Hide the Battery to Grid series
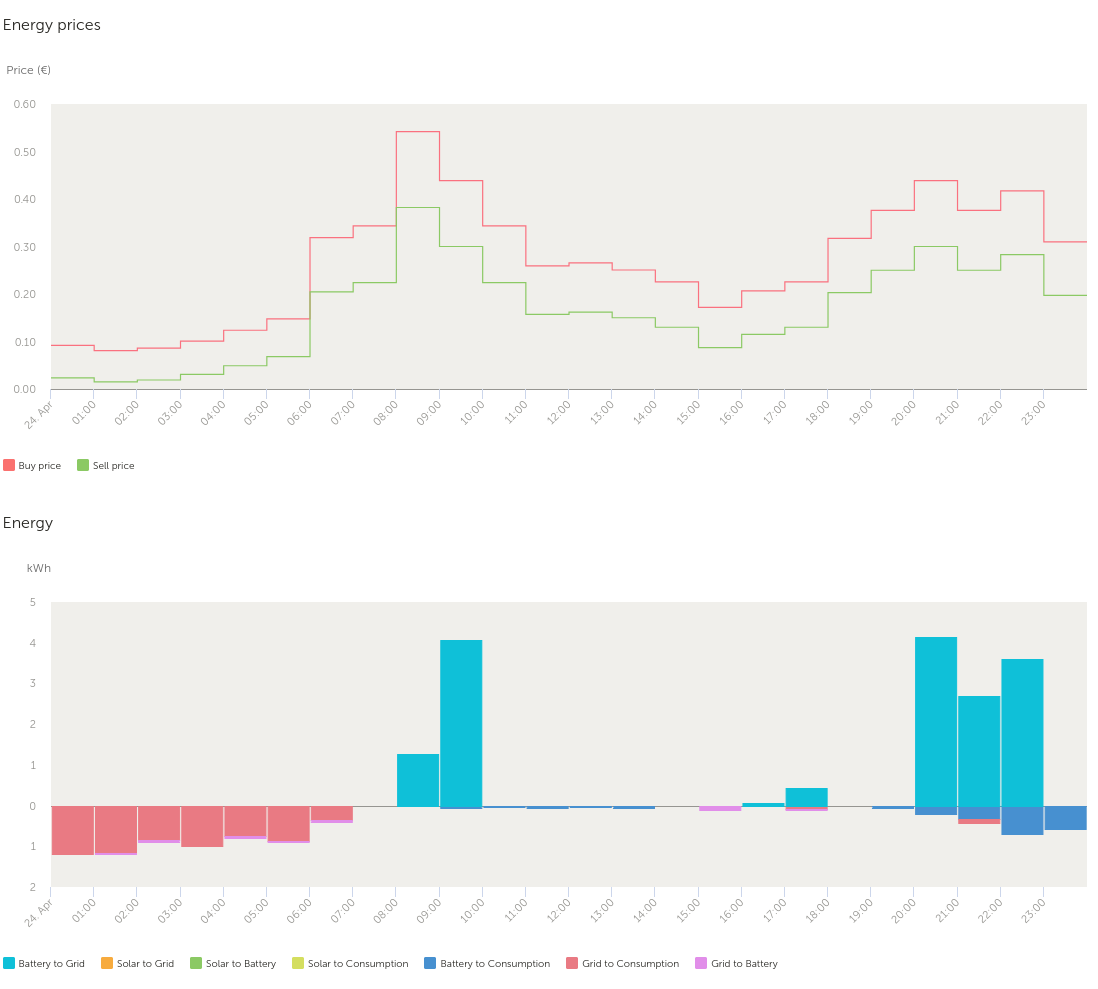 point(44,964)
